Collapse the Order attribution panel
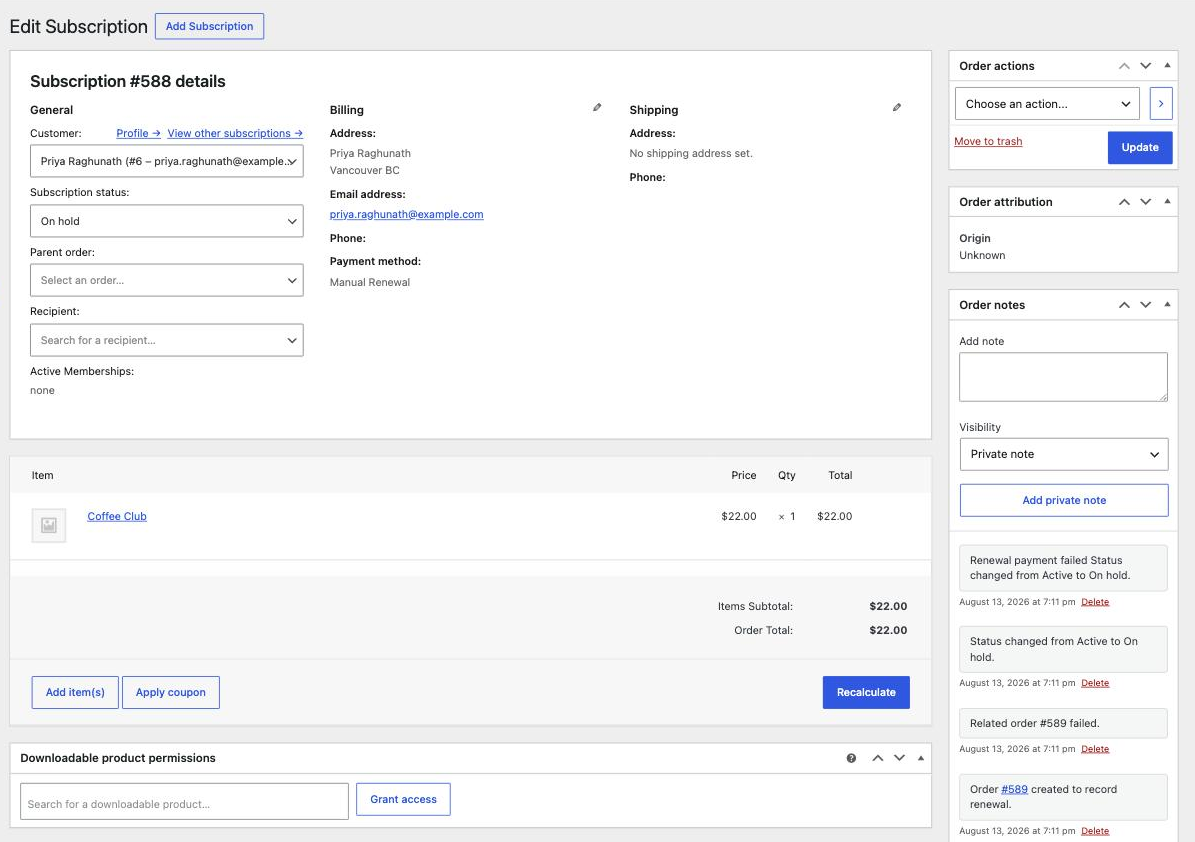Screen dimensions: 1195x842 [1167, 201]
